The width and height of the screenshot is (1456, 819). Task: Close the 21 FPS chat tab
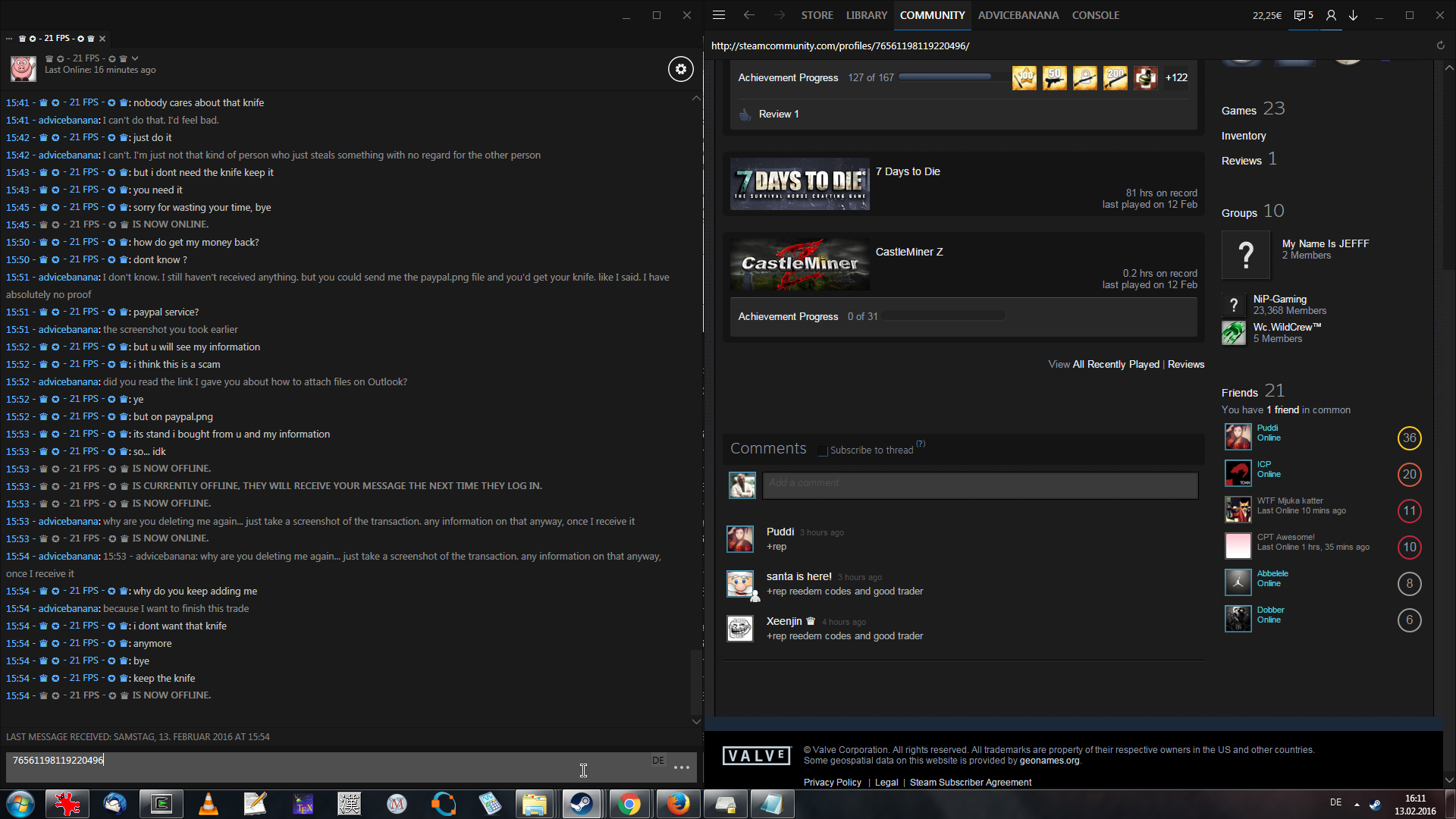pos(102,39)
